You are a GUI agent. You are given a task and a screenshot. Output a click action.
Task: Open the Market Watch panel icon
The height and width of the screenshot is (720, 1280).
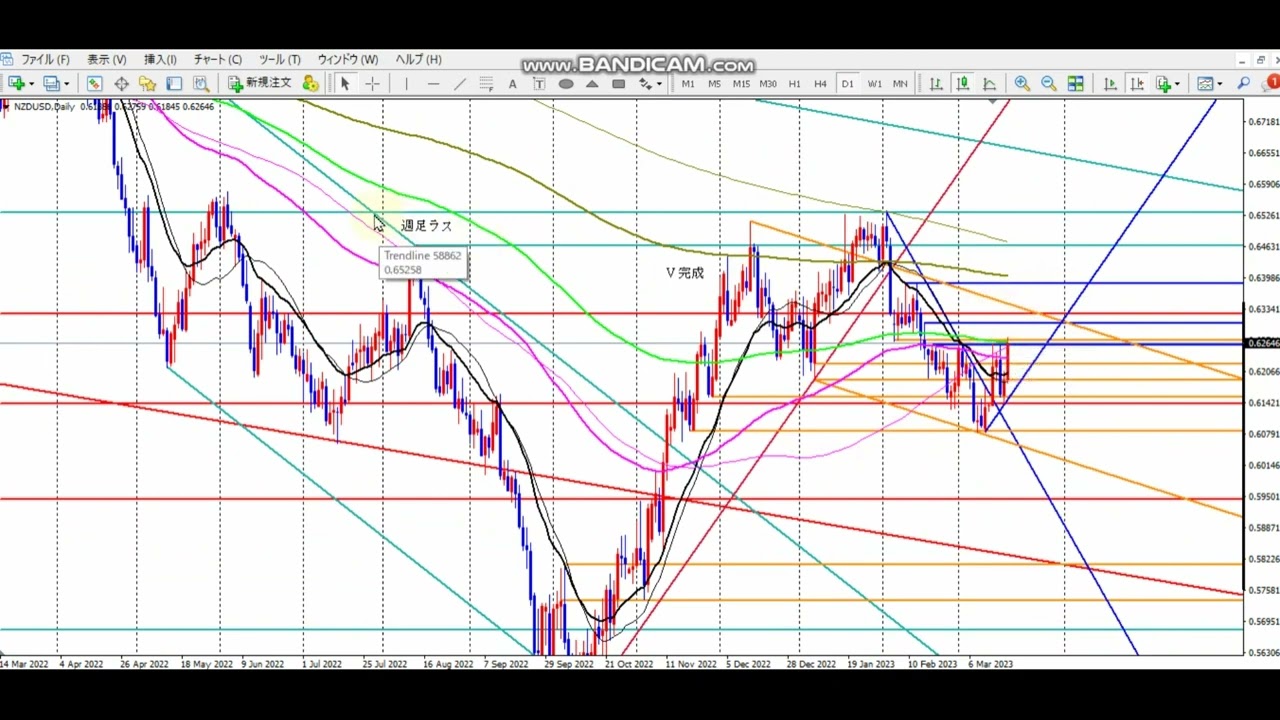coord(94,84)
